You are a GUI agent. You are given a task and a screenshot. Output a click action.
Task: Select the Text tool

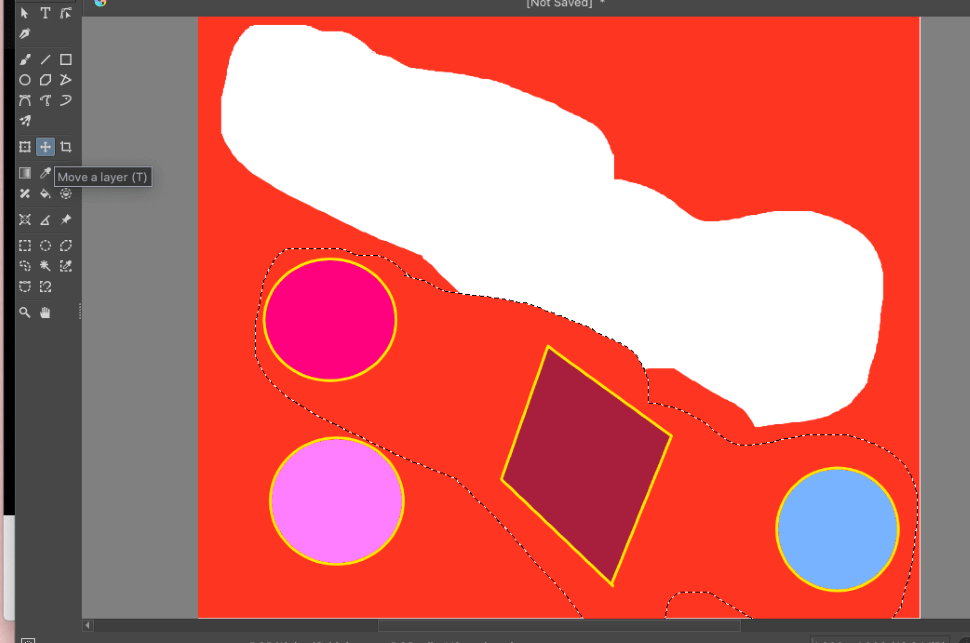(45, 13)
